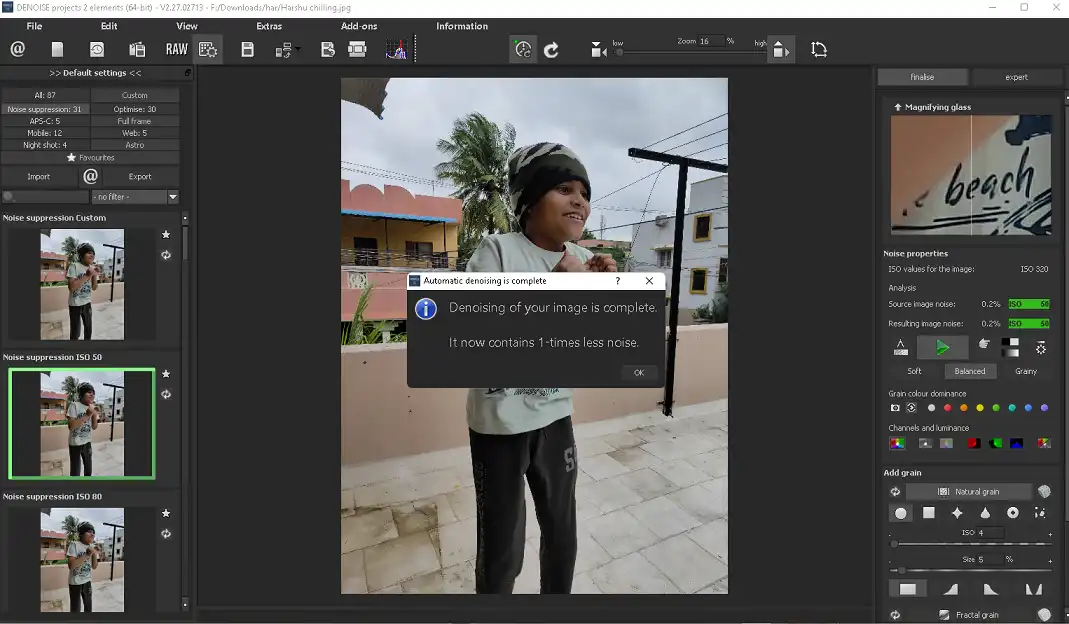Click the Import button
1069x624 pixels.
[39, 177]
